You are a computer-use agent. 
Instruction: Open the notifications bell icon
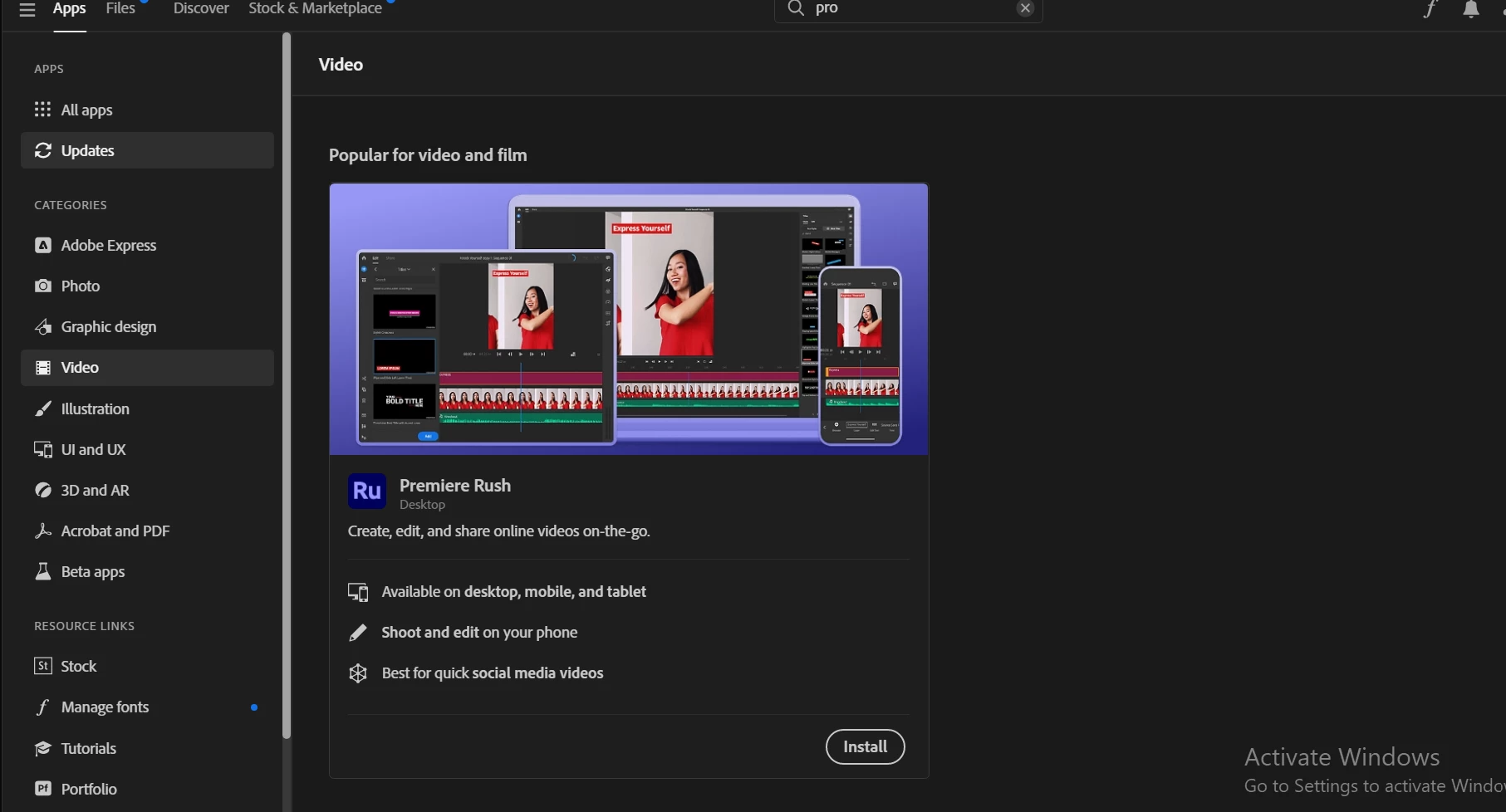click(1471, 9)
